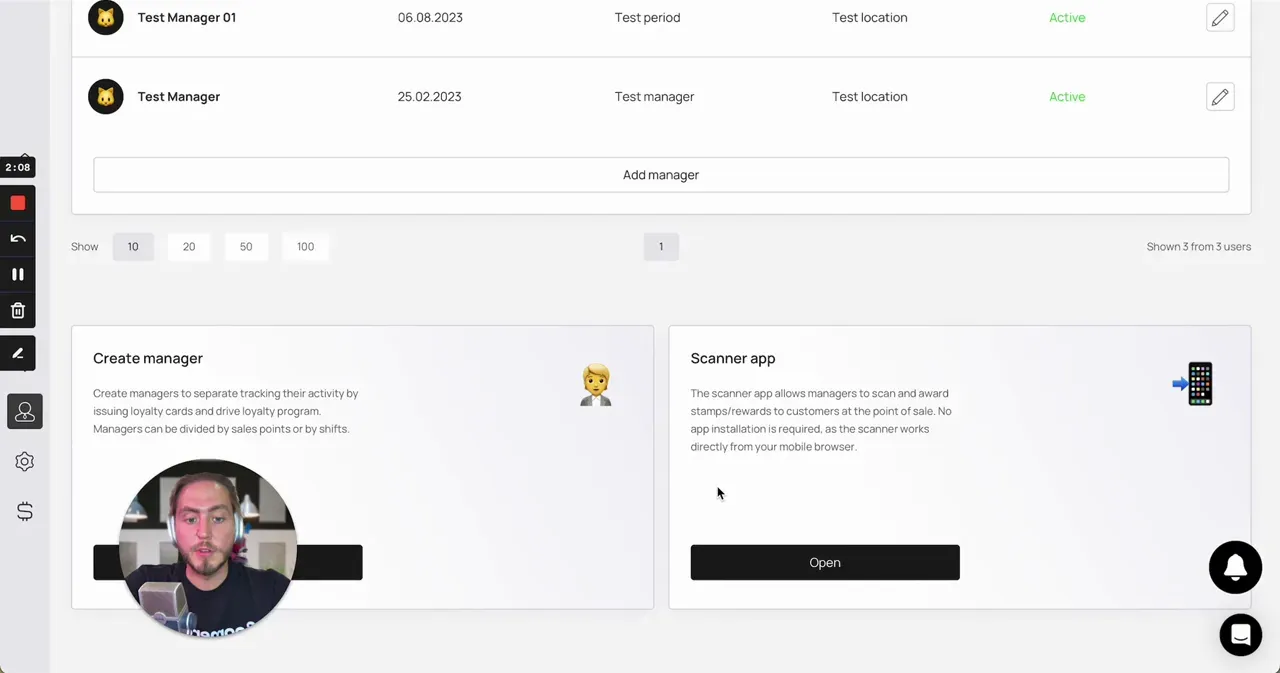Click the Test Manager 01 avatar
Screen dimensions: 1280x673
point(106,18)
